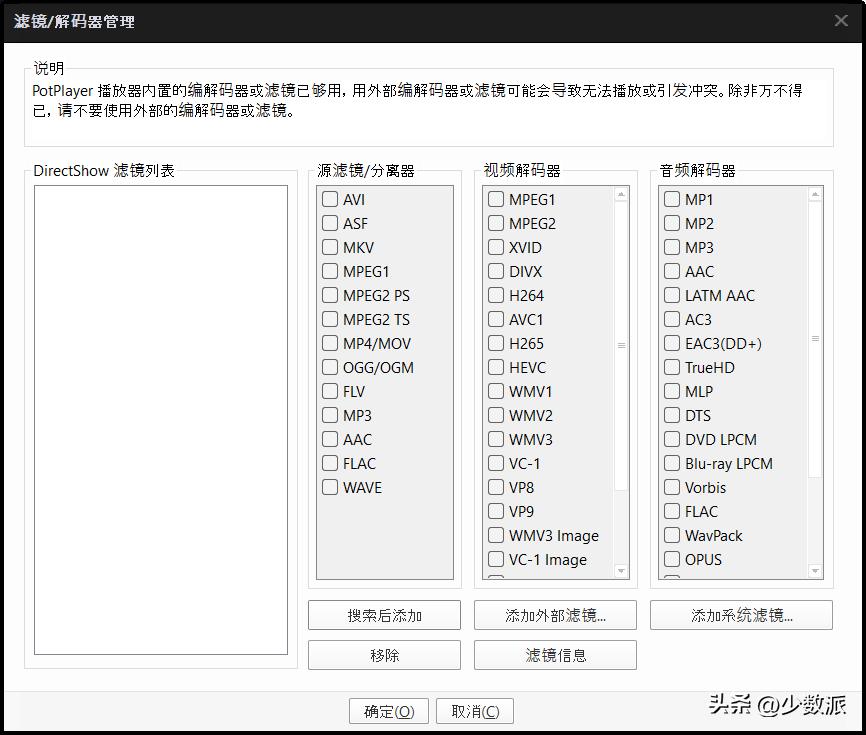Check the DTS audio decoder

pos(671,415)
